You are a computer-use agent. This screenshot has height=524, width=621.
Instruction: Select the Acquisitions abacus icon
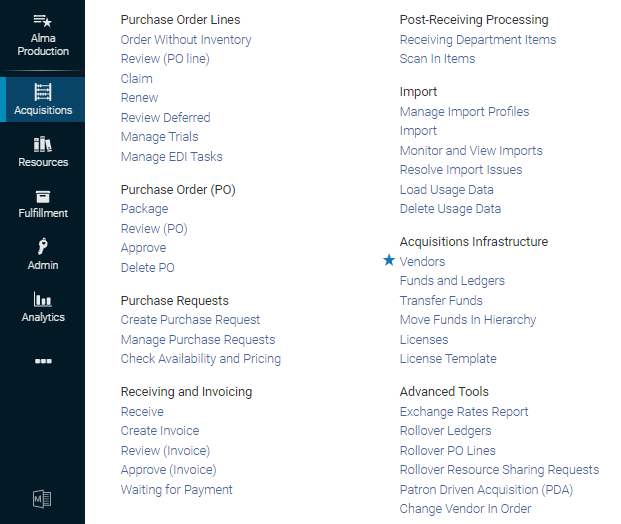pyautogui.click(x=43, y=92)
